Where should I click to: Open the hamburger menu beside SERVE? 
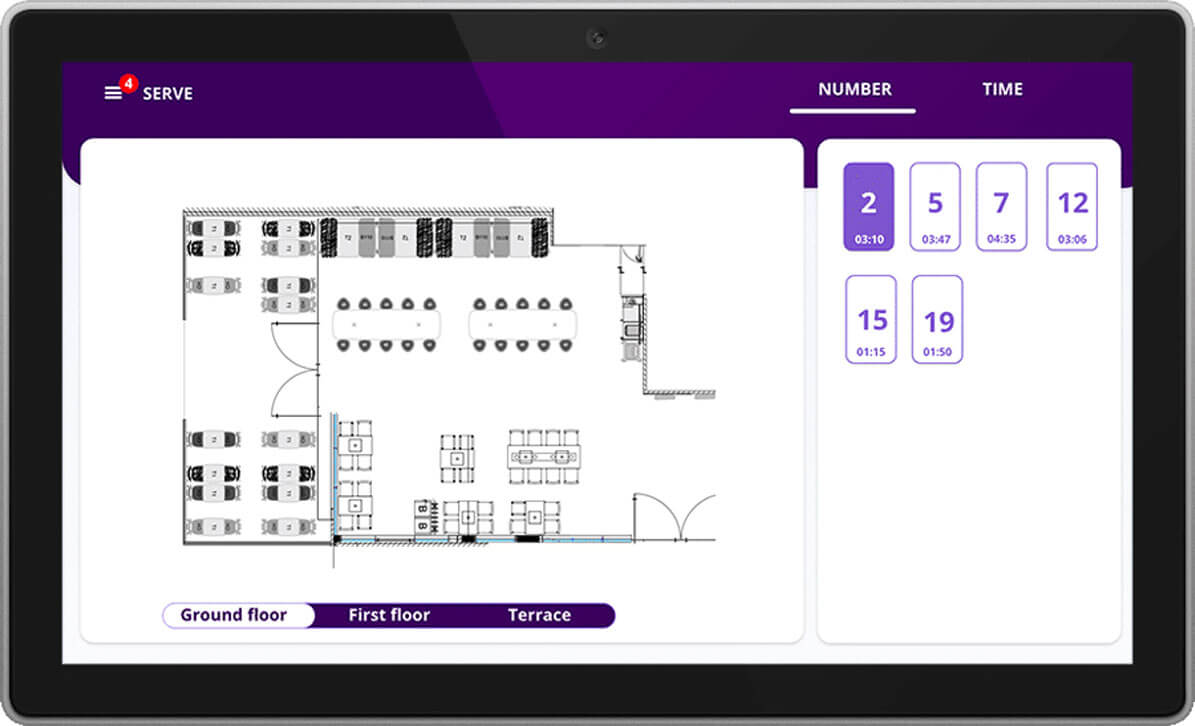(113, 93)
